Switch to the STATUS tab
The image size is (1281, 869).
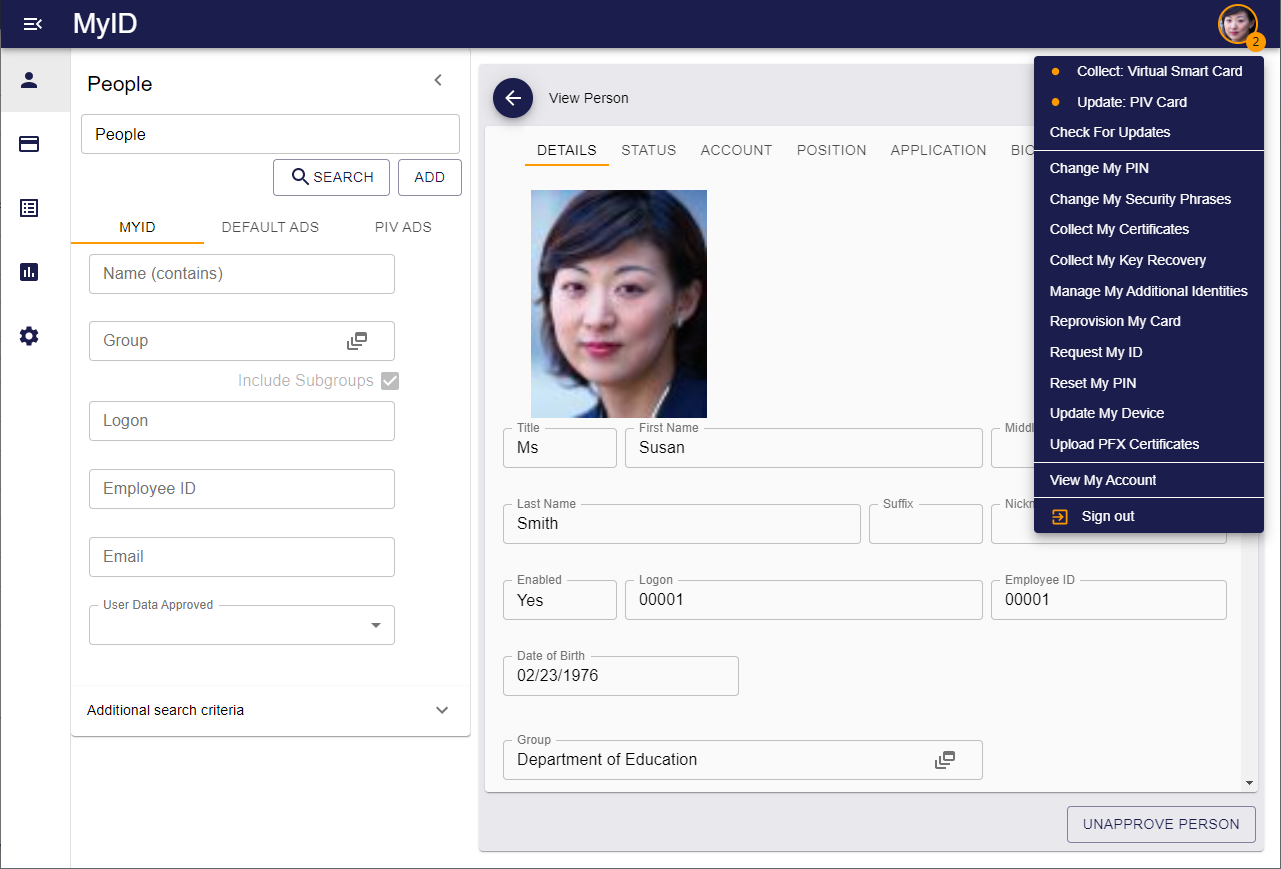tap(648, 150)
